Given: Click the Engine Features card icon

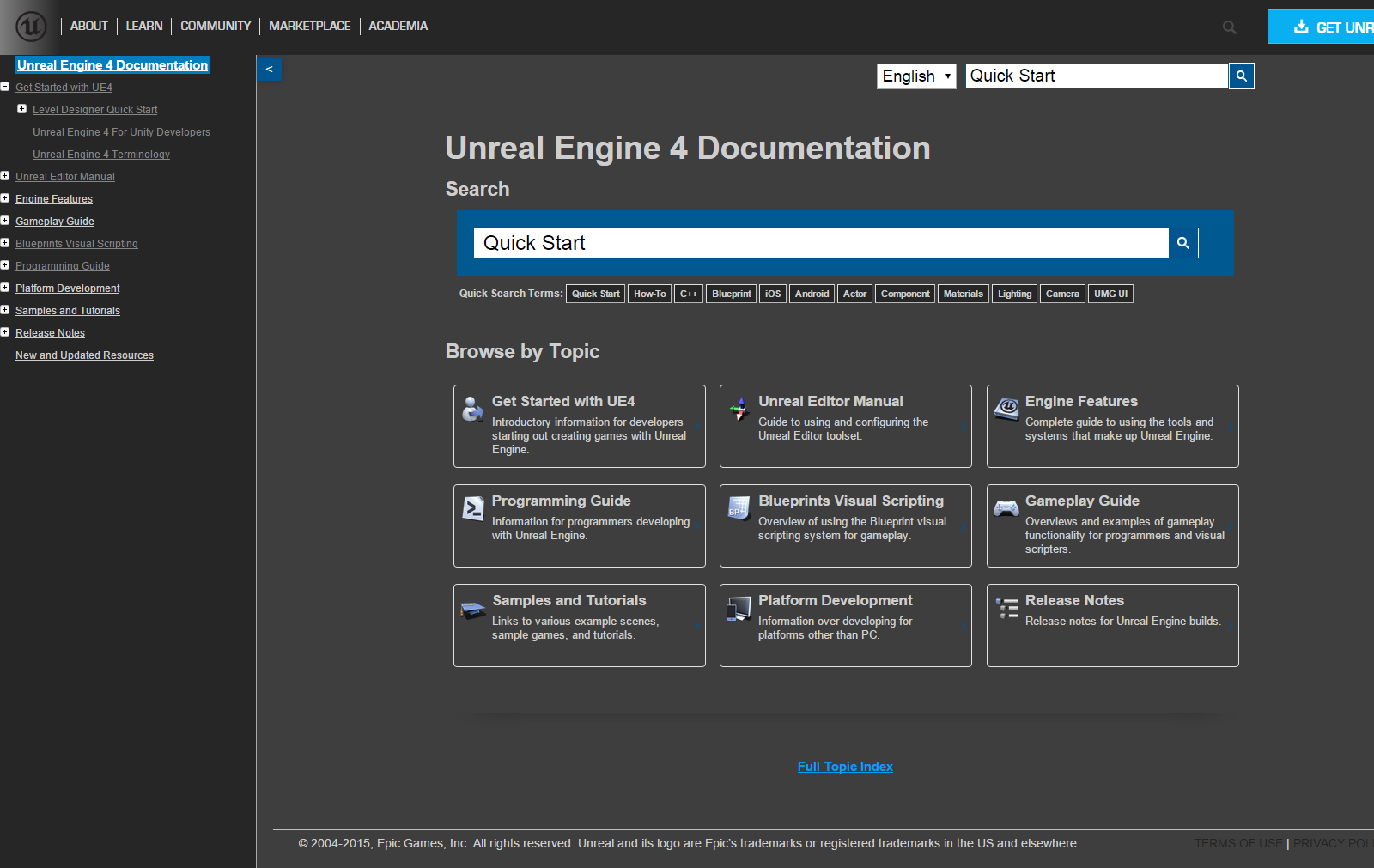Looking at the screenshot, I should tap(1006, 409).
